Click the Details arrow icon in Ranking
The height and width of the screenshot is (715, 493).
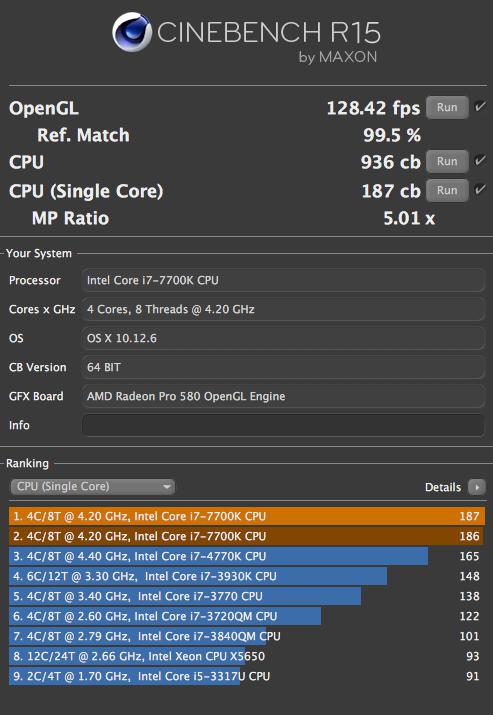pyautogui.click(x=477, y=487)
